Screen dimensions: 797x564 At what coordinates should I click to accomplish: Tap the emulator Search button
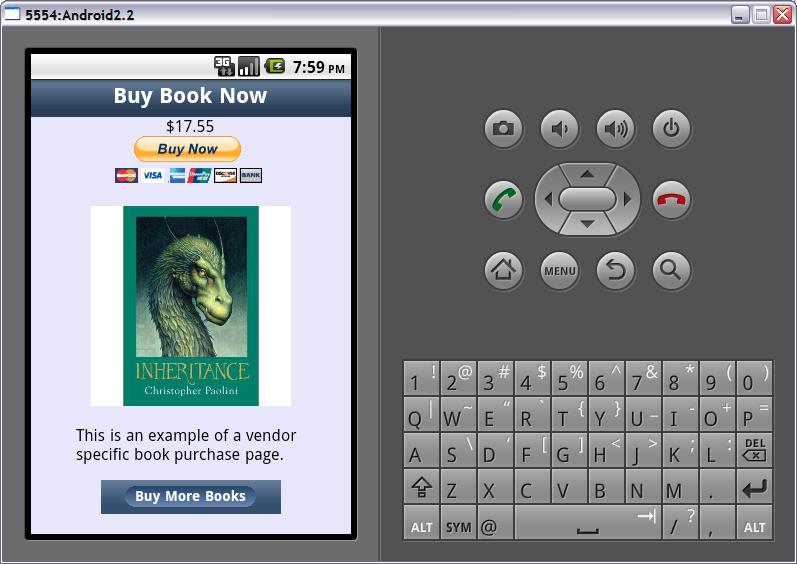click(x=671, y=270)
